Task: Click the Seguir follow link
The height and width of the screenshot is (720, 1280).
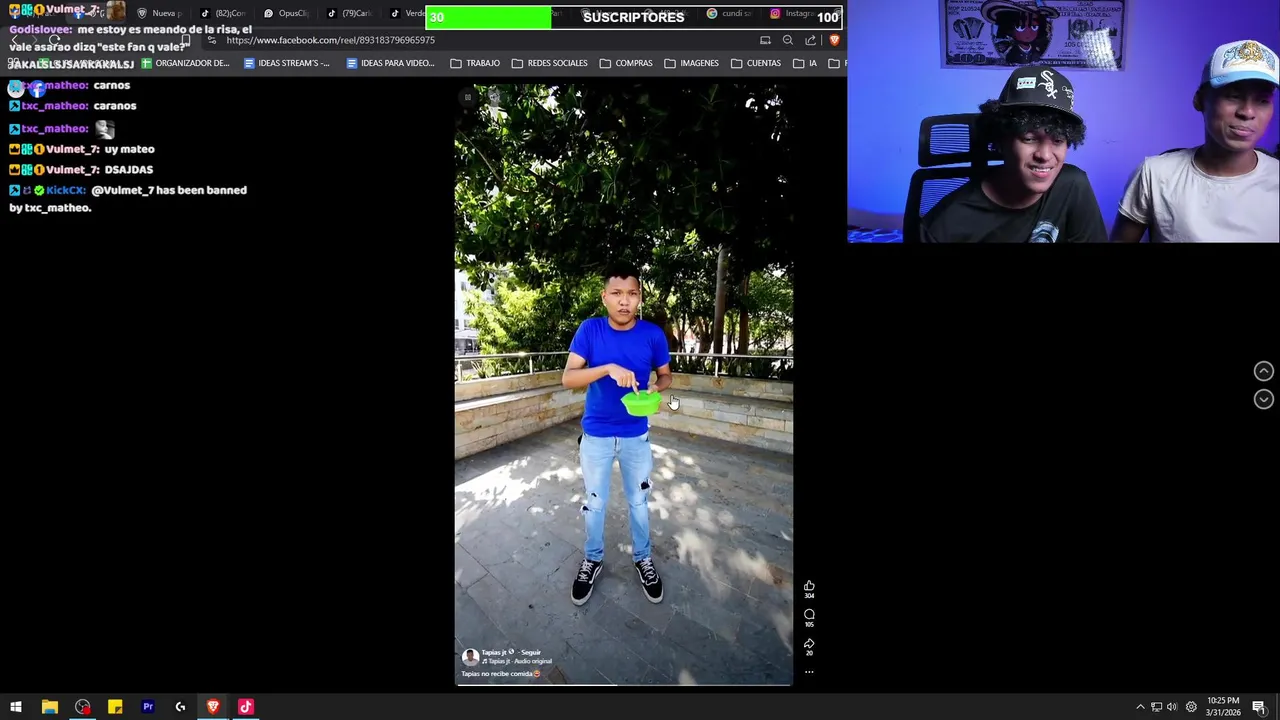Action: coord(530,652)
